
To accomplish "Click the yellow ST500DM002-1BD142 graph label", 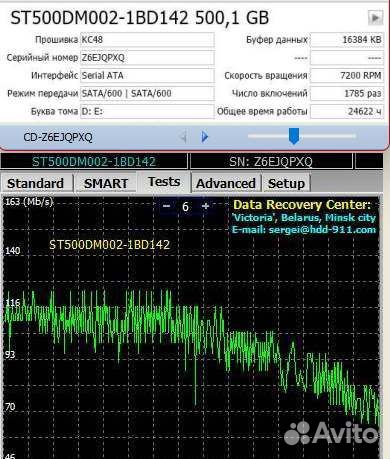I will point(109,245).
